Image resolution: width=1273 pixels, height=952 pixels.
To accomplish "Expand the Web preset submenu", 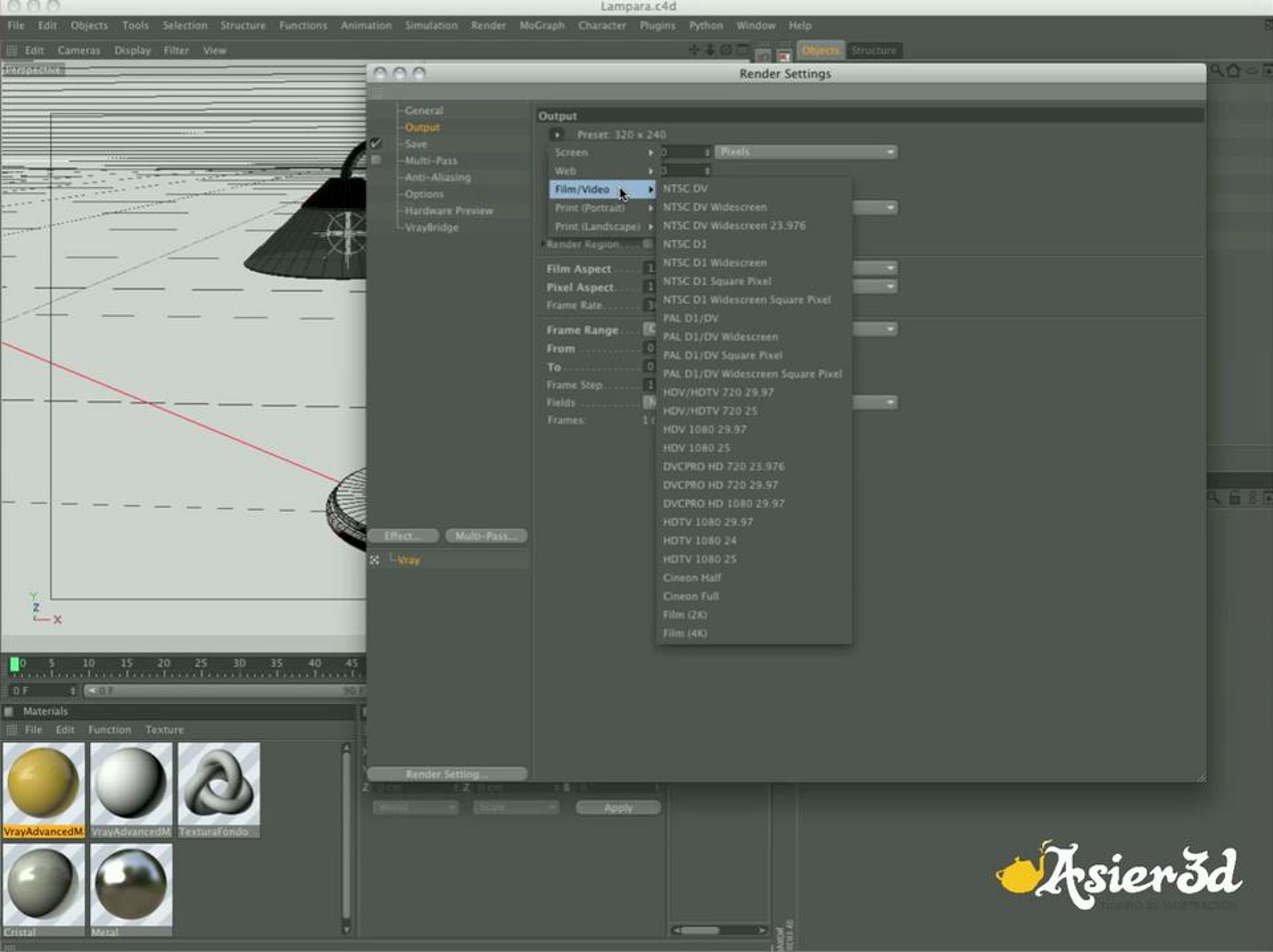I will point(602,171).
